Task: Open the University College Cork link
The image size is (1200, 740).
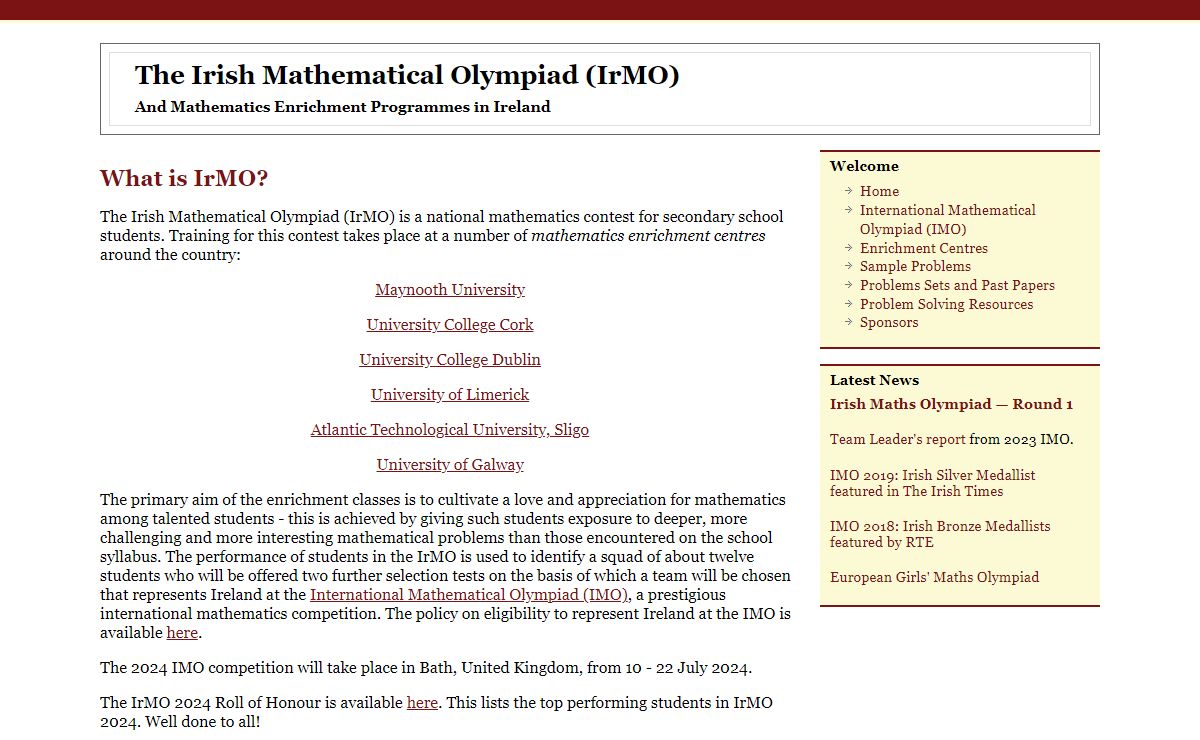Action: [450, 325]
